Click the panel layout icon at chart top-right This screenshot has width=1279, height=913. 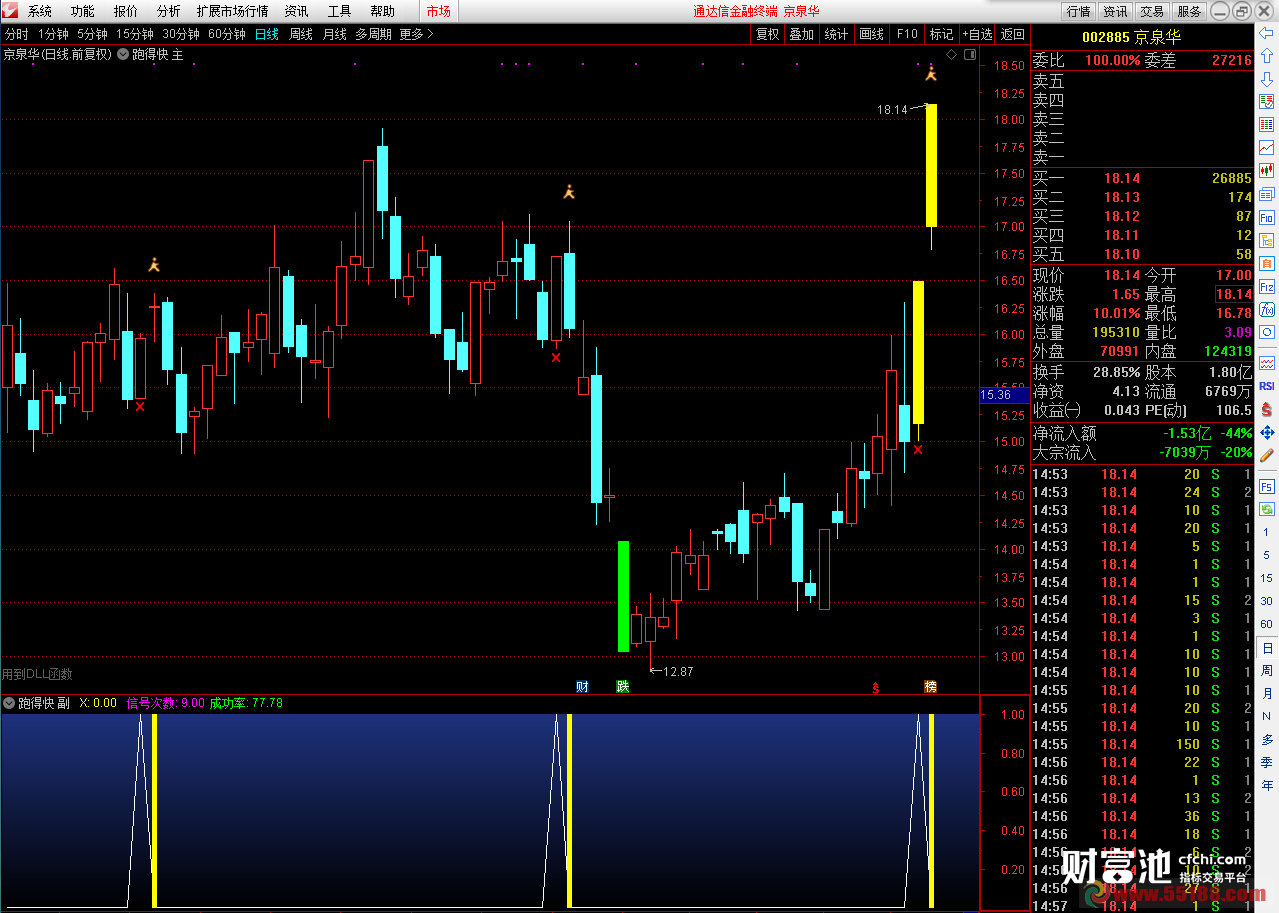969,55
